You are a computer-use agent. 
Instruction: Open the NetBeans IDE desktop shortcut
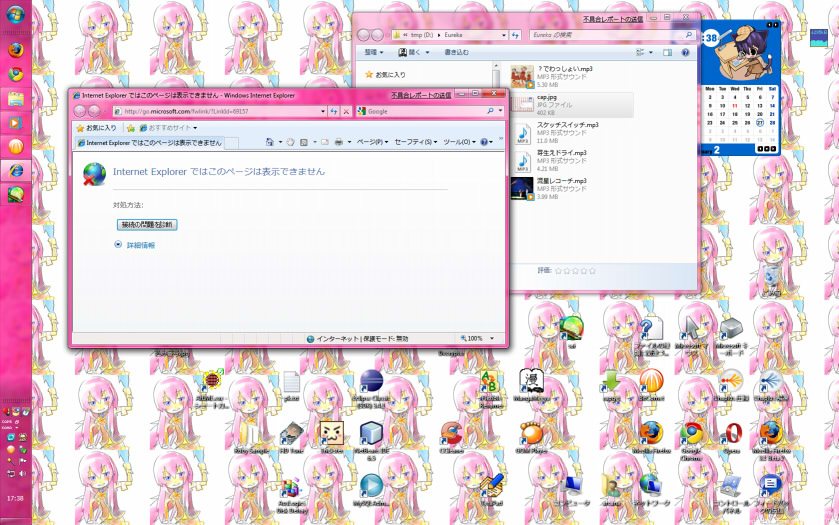point(371,441)
